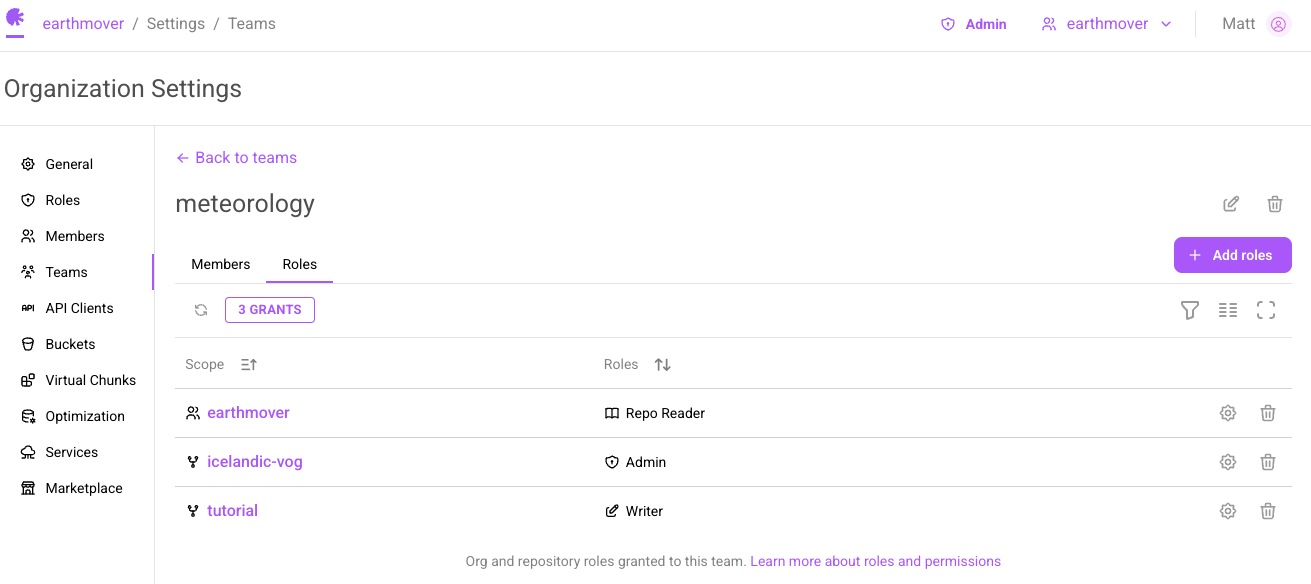Delete the tutorial Writer grant
Screen dimensions: 1311x584
[1268, 511]
